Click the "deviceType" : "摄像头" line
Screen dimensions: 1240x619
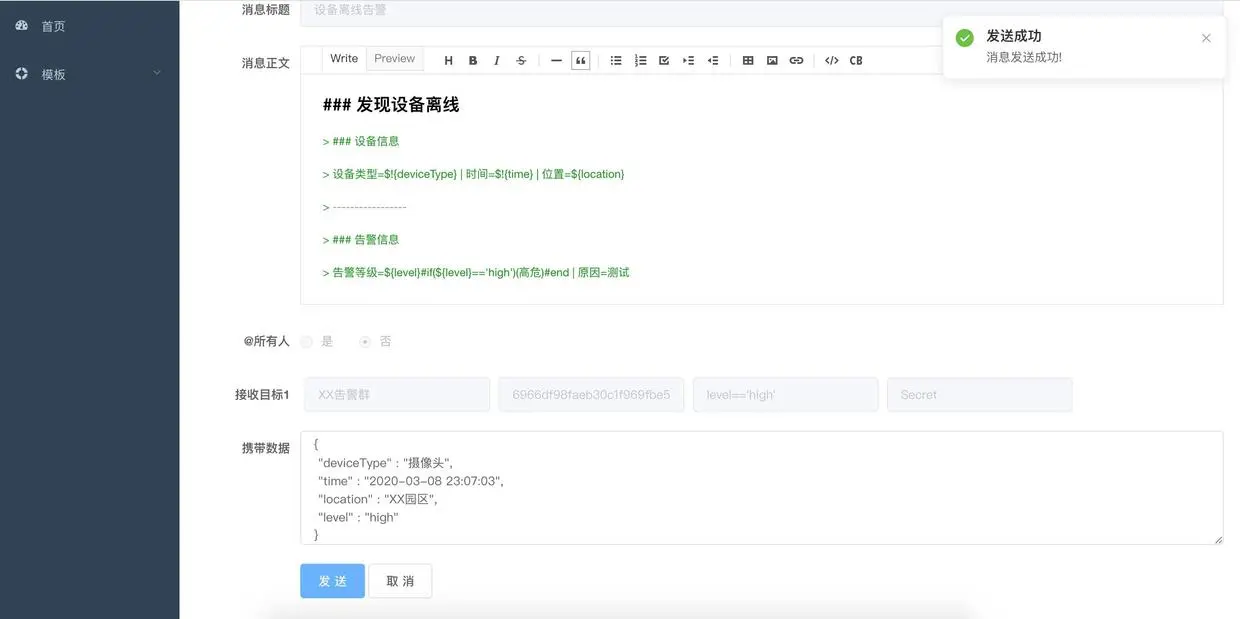click(x=385, y=462)
